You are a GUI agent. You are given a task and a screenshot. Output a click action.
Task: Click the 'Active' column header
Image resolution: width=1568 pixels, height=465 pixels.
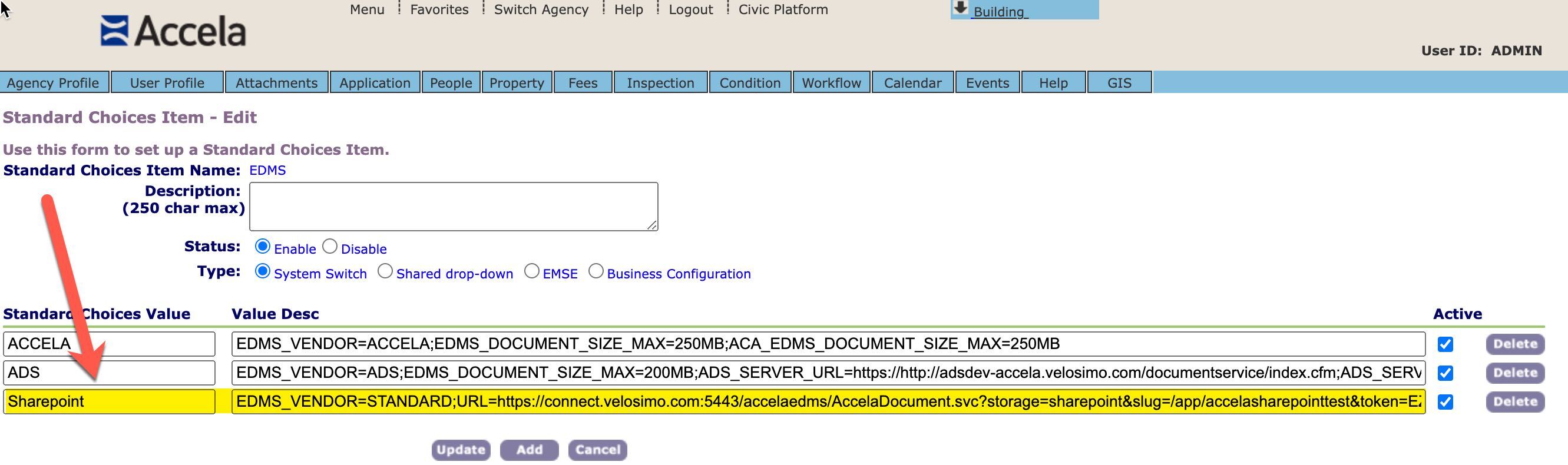coord(1457,314)
